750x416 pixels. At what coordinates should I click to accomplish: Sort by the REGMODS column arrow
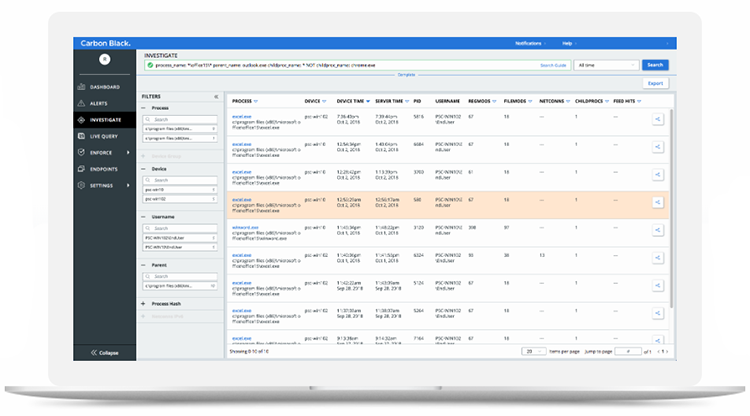[494, 101]
